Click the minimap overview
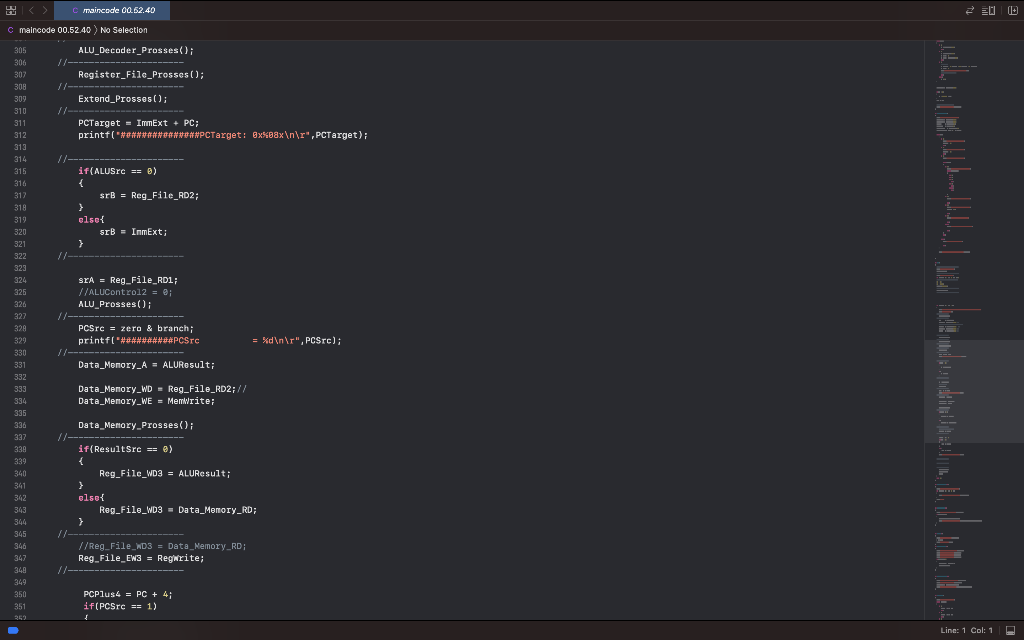 974,330
